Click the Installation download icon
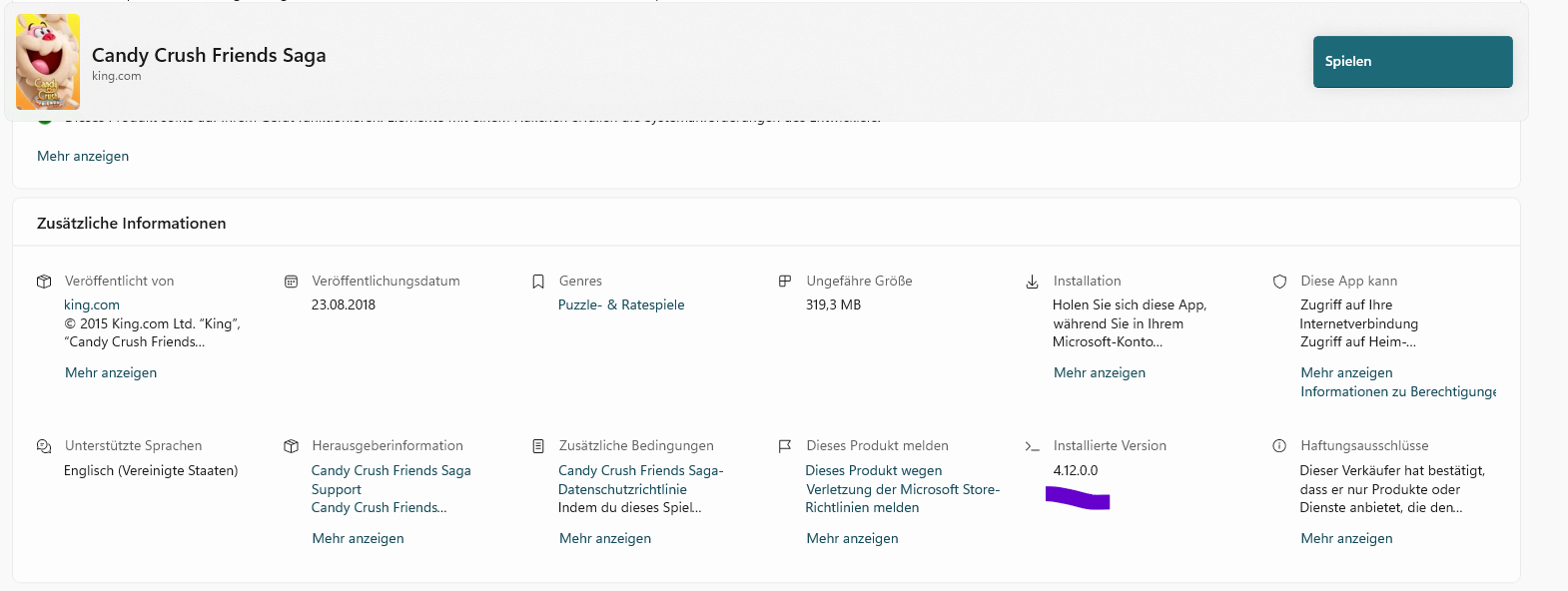 tap(1032, 282)
